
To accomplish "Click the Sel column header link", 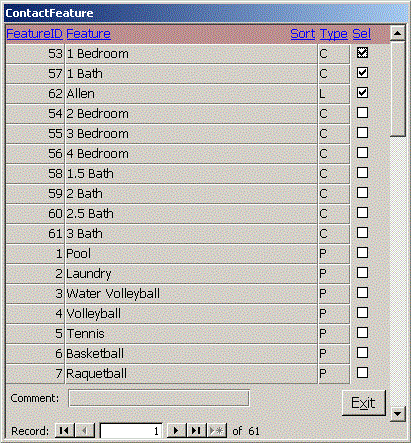I will pos(362,34).
